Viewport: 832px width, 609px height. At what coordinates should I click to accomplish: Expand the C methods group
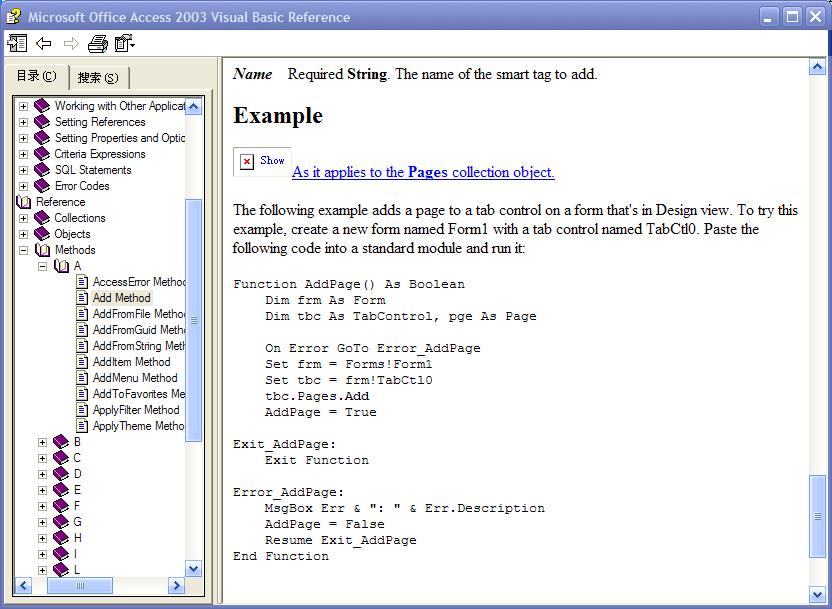coord(42,458)
